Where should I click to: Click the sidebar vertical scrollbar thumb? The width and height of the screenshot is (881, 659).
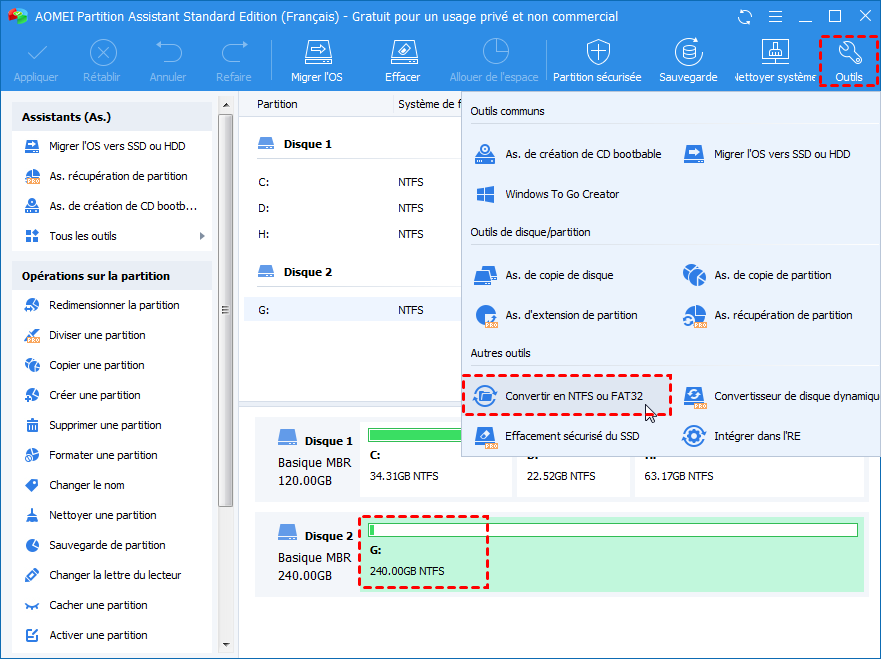226,310
